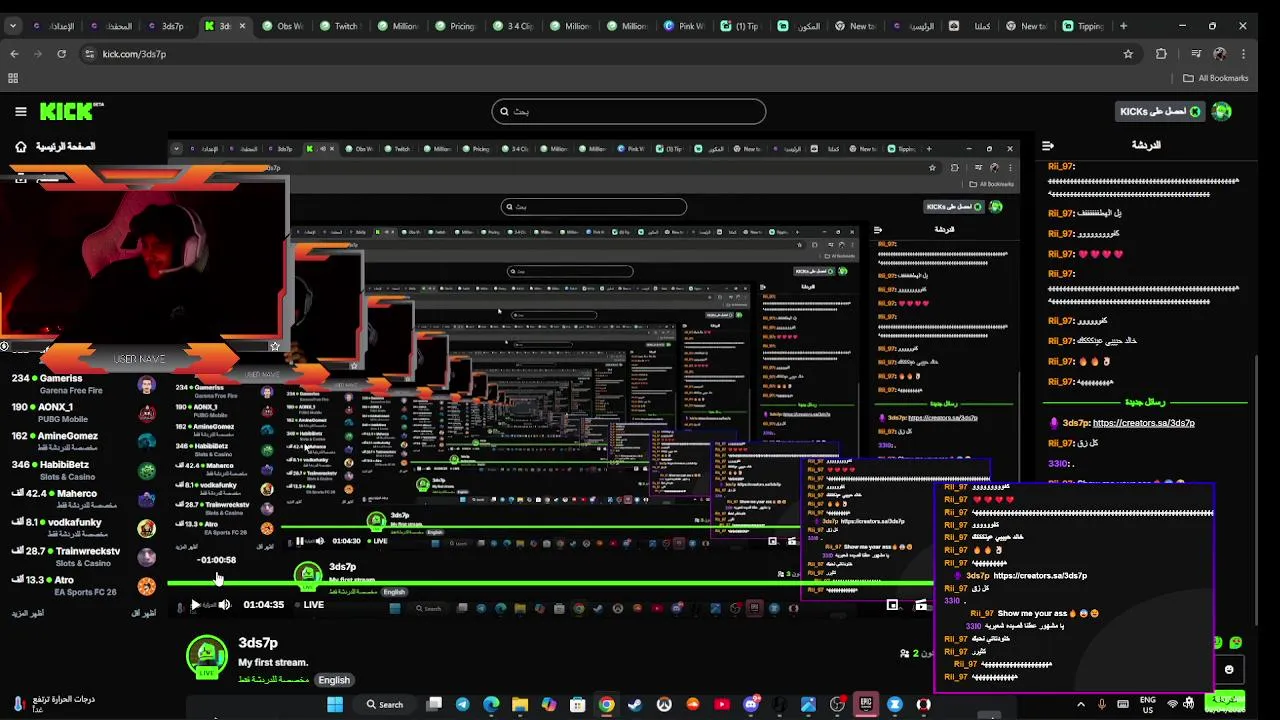Open File Explorer from the taskbar
1280x720 pixels.
click(520, 704)
